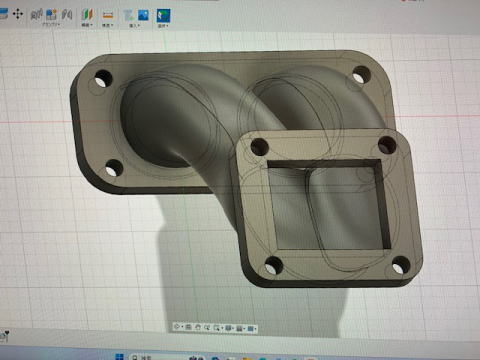Open Viewports options in navigation bar
Image resolution: width=480 pixels, height=360 pixels.
coord(252,329)
